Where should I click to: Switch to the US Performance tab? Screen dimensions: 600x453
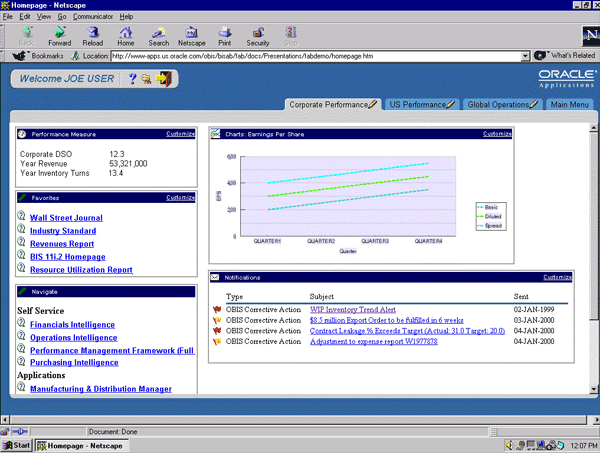[418, 103]
